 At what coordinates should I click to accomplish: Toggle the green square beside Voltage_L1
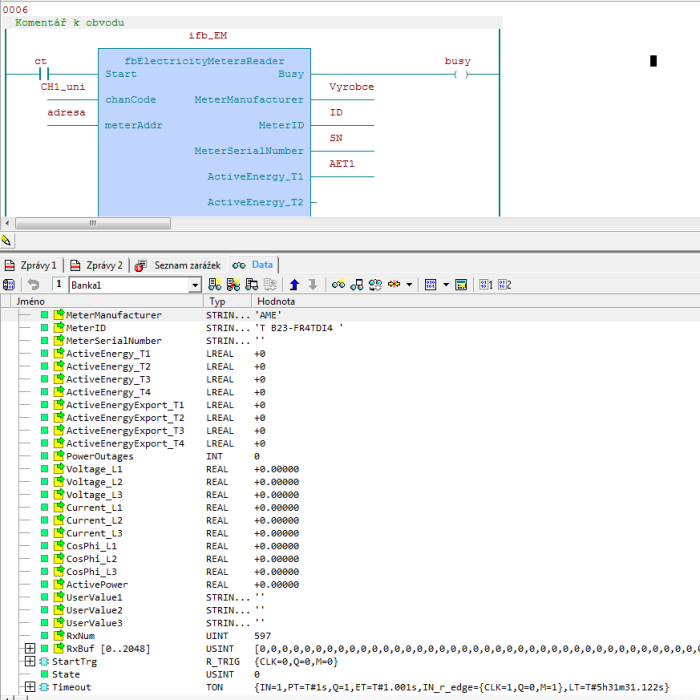coord(45,469)
